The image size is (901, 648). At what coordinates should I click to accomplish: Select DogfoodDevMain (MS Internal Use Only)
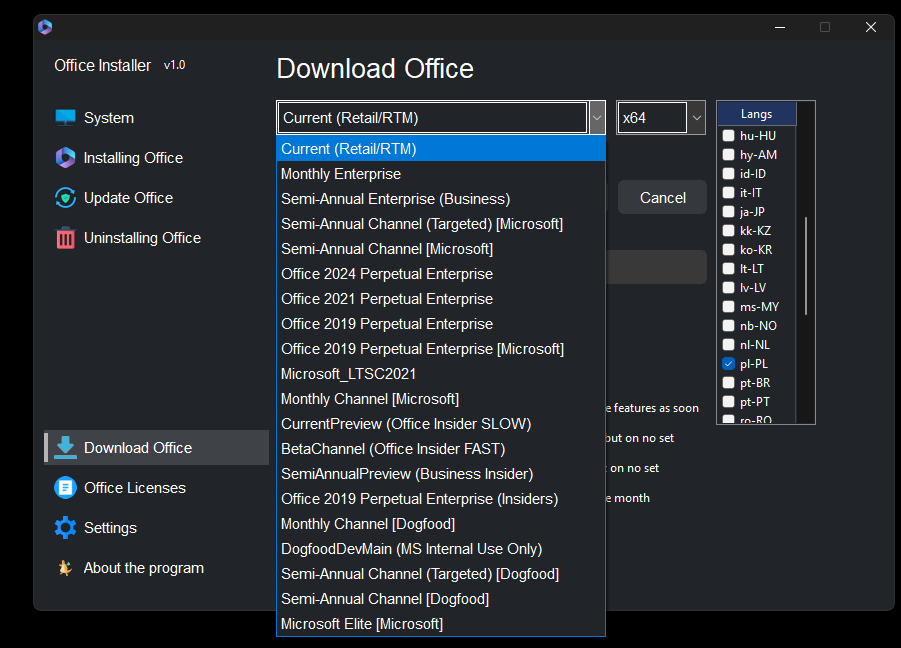pos(441,549)
